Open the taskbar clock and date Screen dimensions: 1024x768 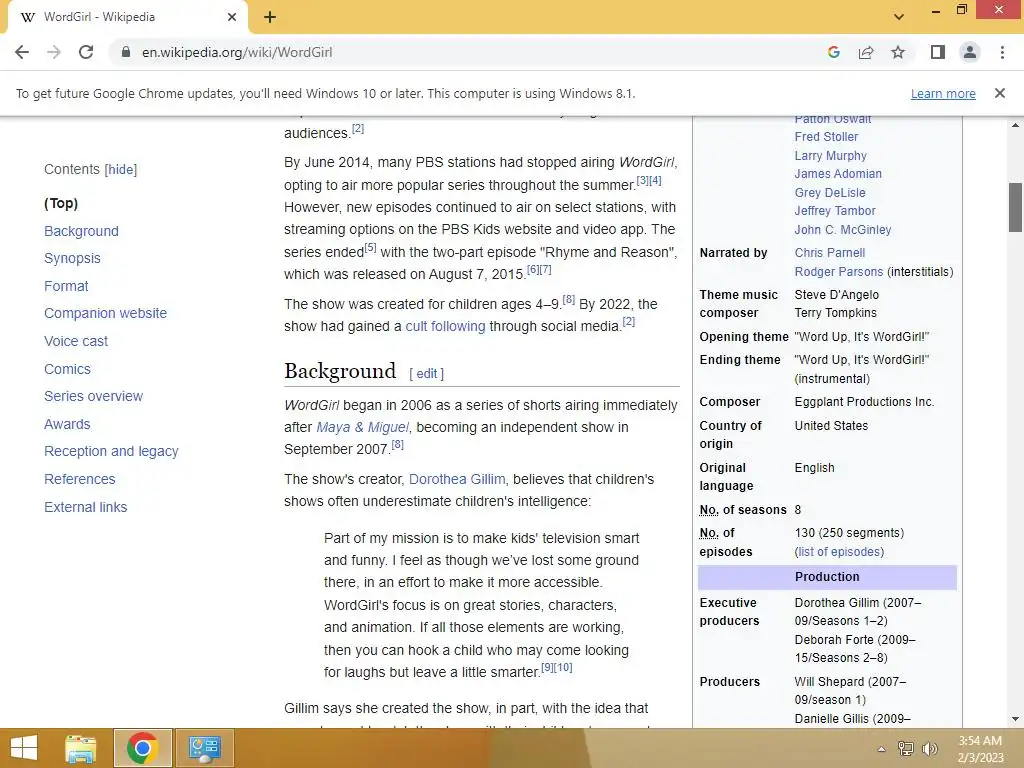point(980,749)
